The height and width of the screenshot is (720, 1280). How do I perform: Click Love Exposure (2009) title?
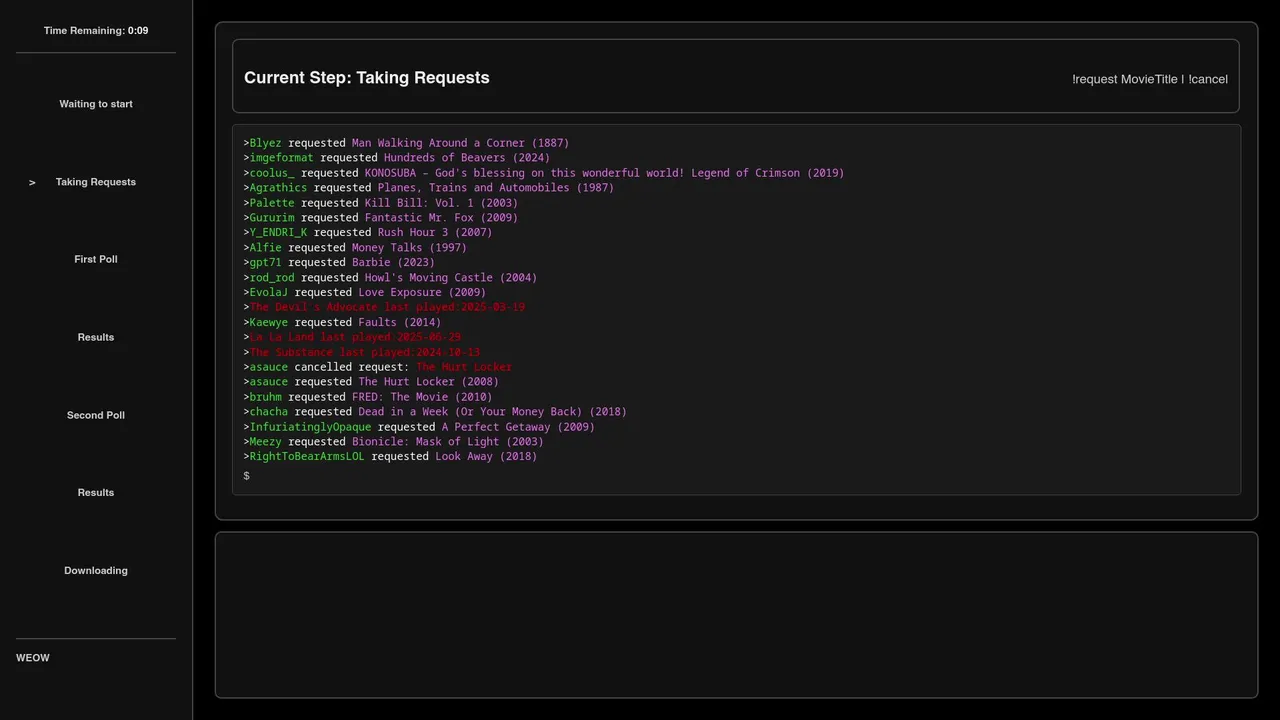click(422, 293)
